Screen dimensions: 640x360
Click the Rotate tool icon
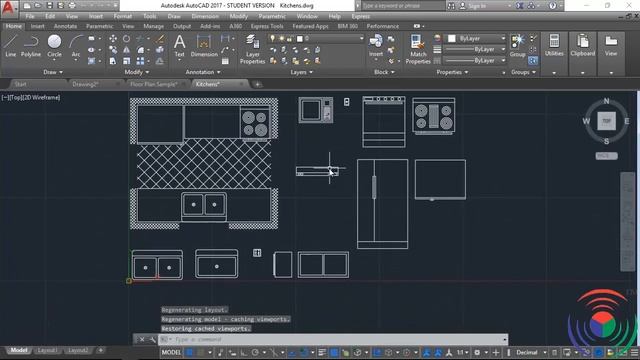click(127, 39)
